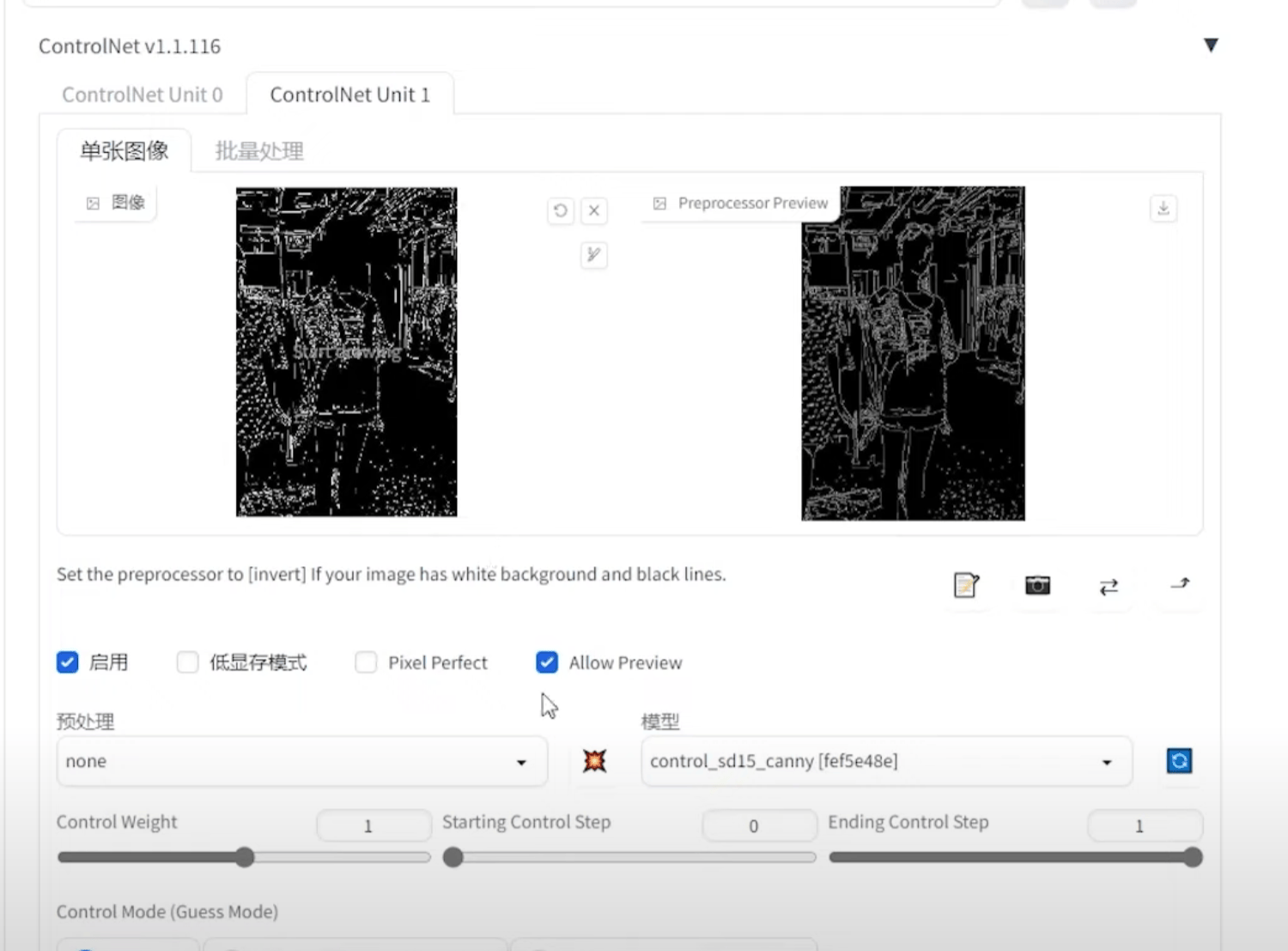Open the 批量处理 batch tab
1288x951 pixels.
coord(259,151)
